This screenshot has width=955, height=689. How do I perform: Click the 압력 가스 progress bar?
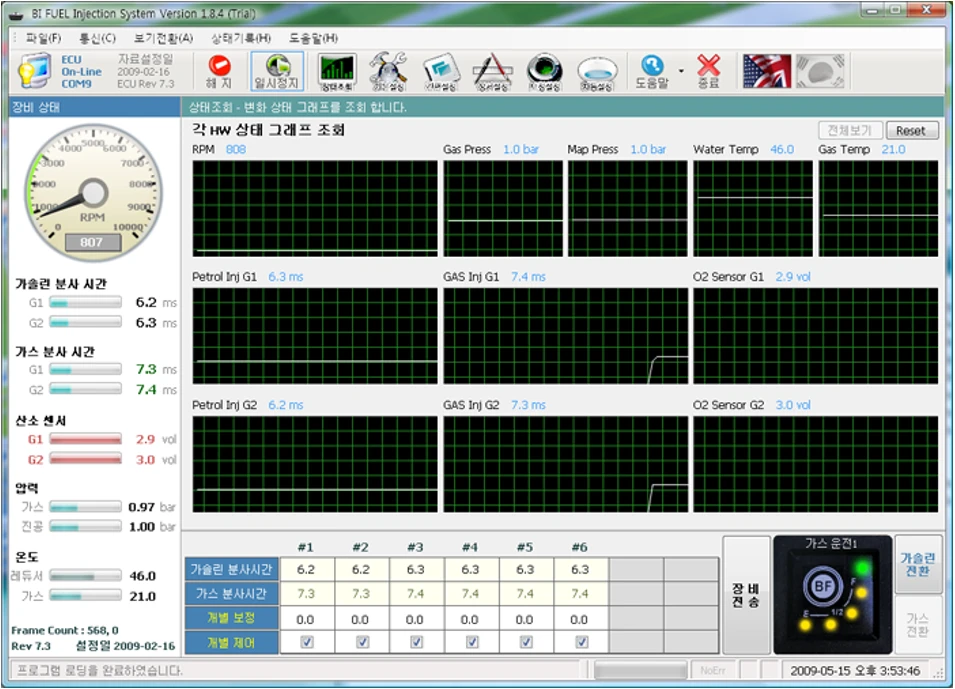coord(85,507)
